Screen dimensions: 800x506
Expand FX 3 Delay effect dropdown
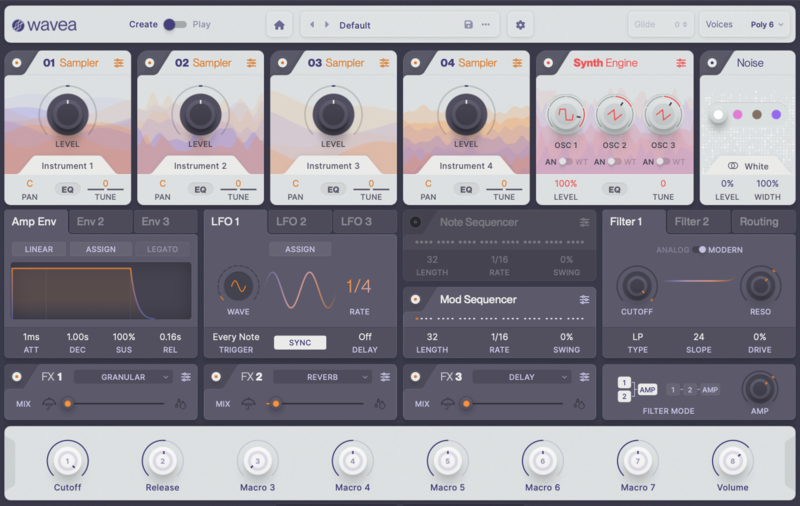pyautogui.click(x=520, y=377)
